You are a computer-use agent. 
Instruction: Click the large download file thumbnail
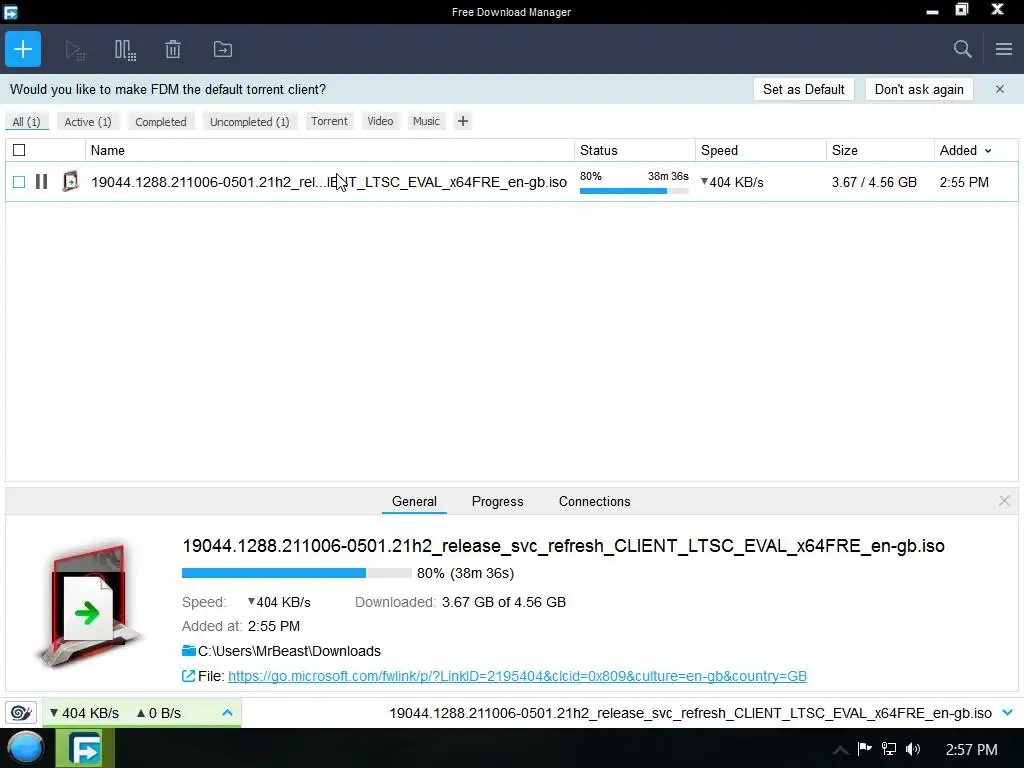(x=90, y=606)
